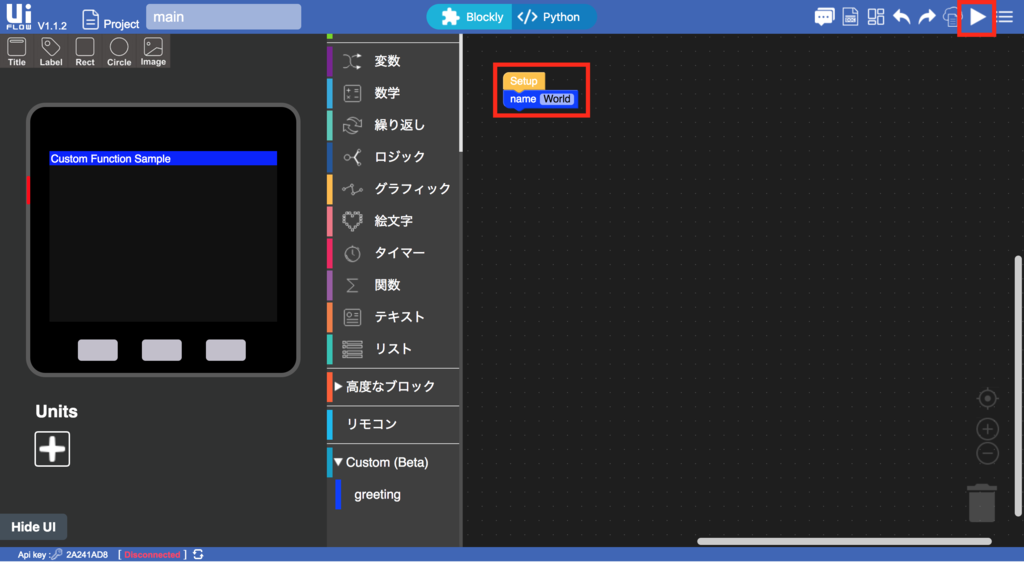Click the left device button
The height and width of the screenshot is (562, 1024).
pyautogui.click(x=98, y=350)
